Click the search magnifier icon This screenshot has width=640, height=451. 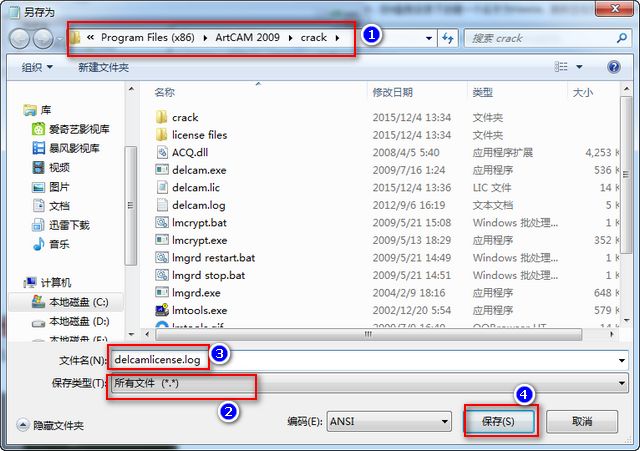pyautogui.click(x=622, y=38)
